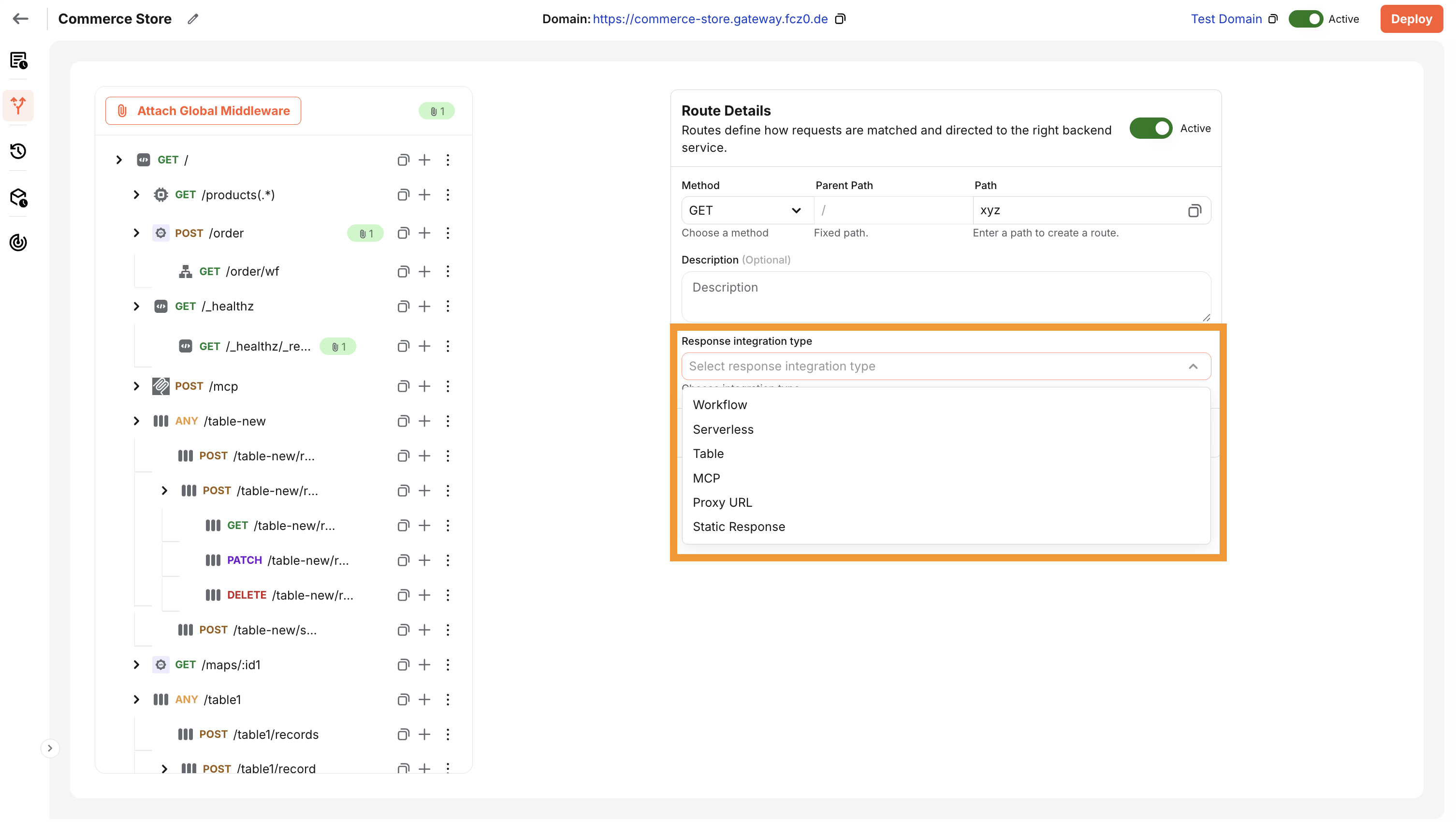
Task: Click the Parent Path fixed field
Action: tap(893, 210)
